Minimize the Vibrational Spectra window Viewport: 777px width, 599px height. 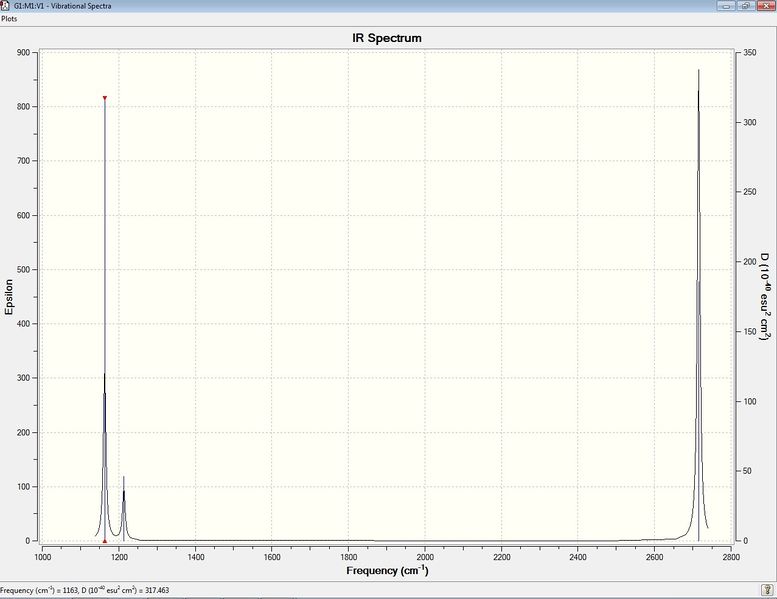point(727,6)
